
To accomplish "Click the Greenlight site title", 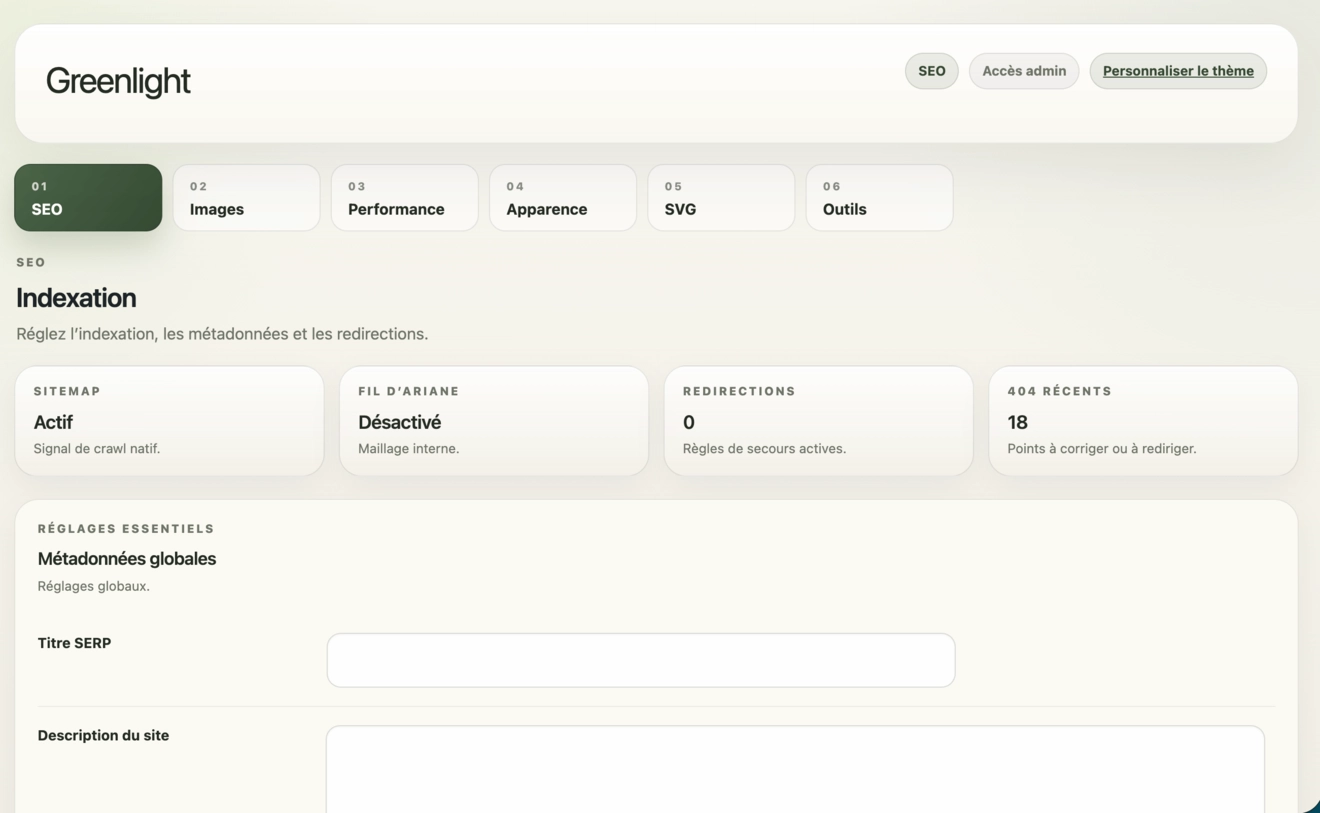I will pos(118,80).
